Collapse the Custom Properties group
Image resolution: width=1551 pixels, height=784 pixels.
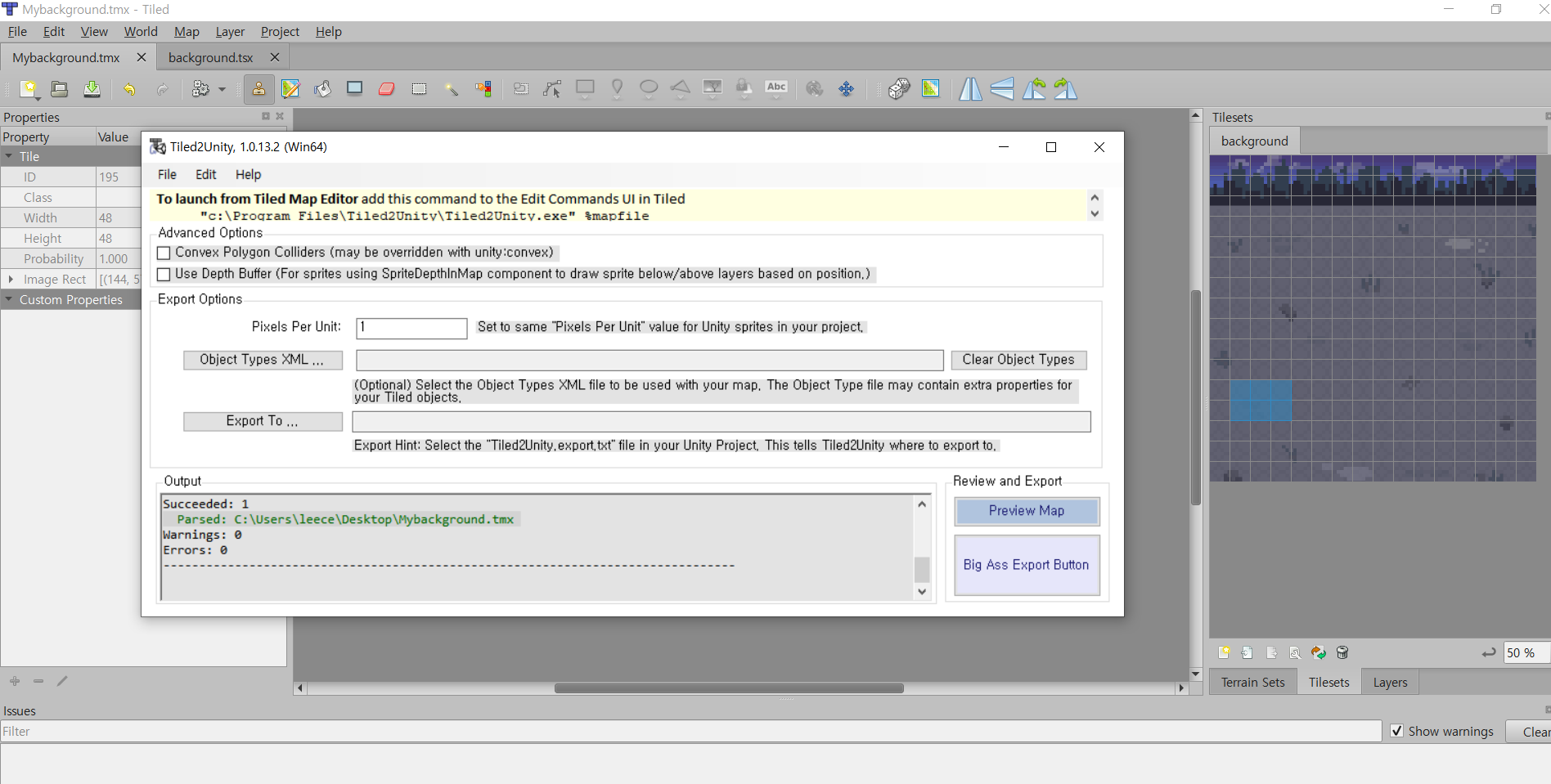tap(9, 299)
